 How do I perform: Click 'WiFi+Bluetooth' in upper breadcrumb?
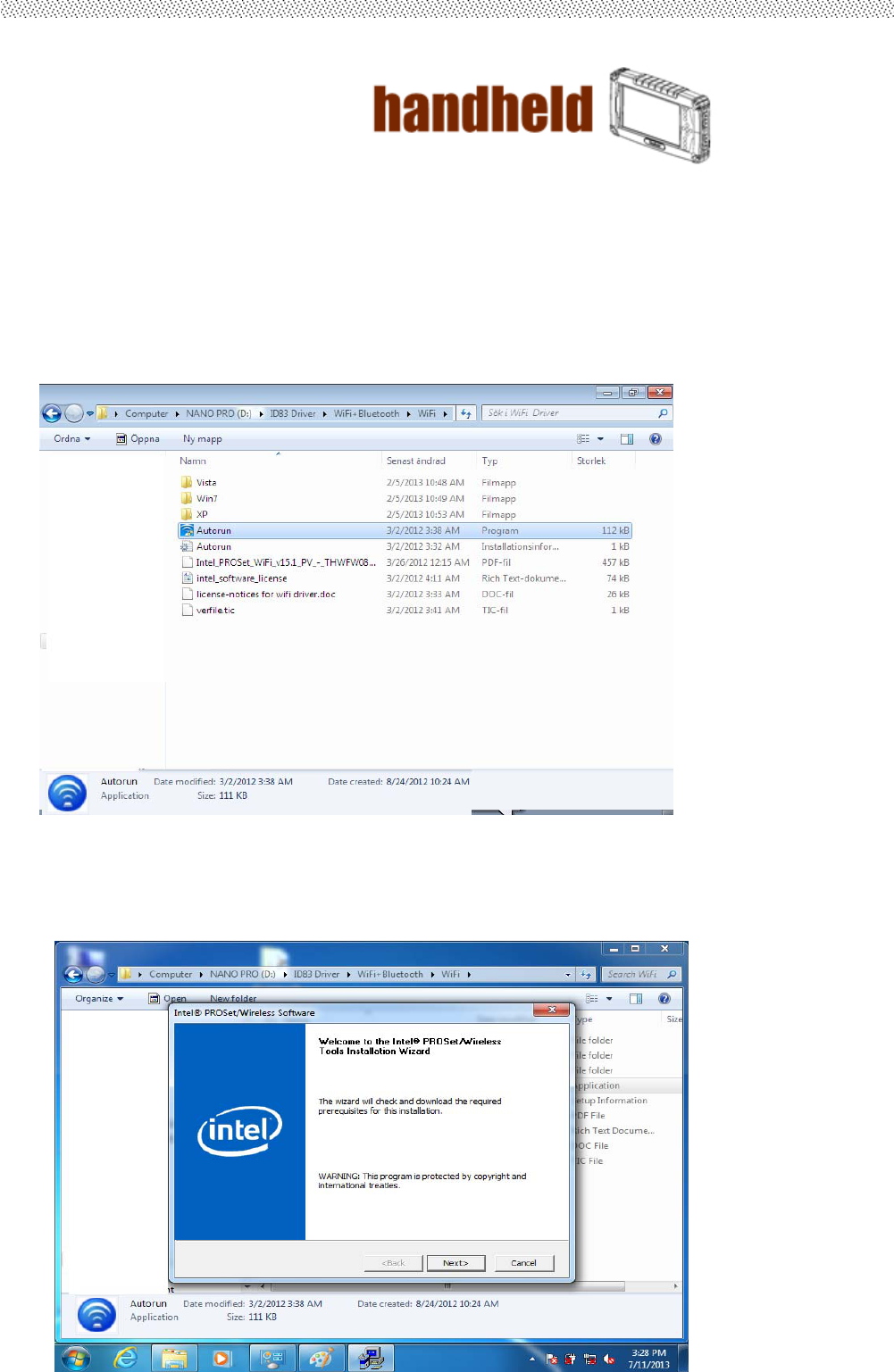coord(366,413)
